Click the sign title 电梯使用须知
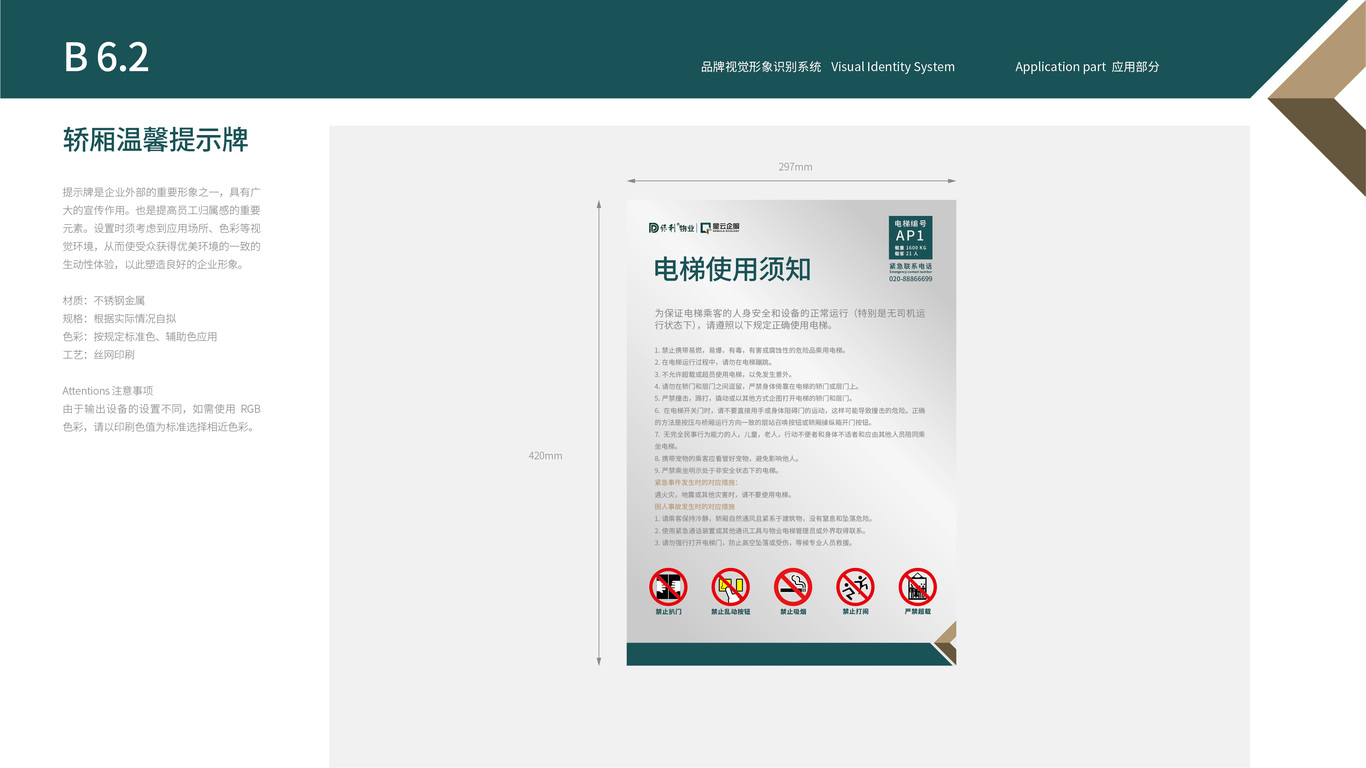 (x=732, y=269)
